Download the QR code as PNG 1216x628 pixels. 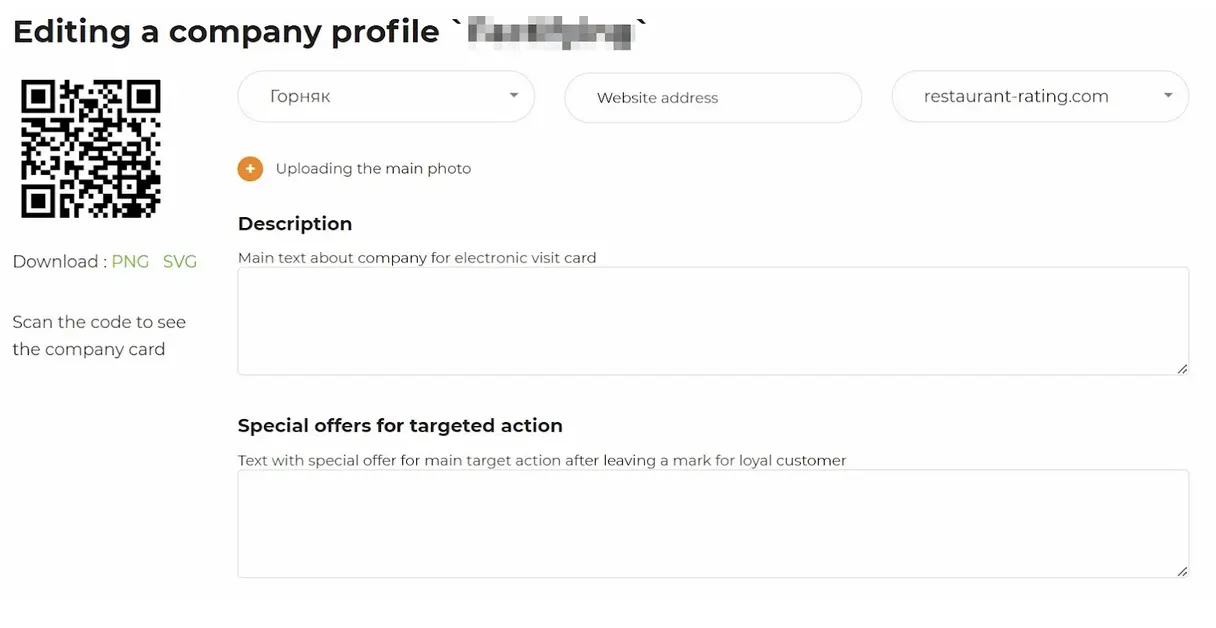(130, 262)
